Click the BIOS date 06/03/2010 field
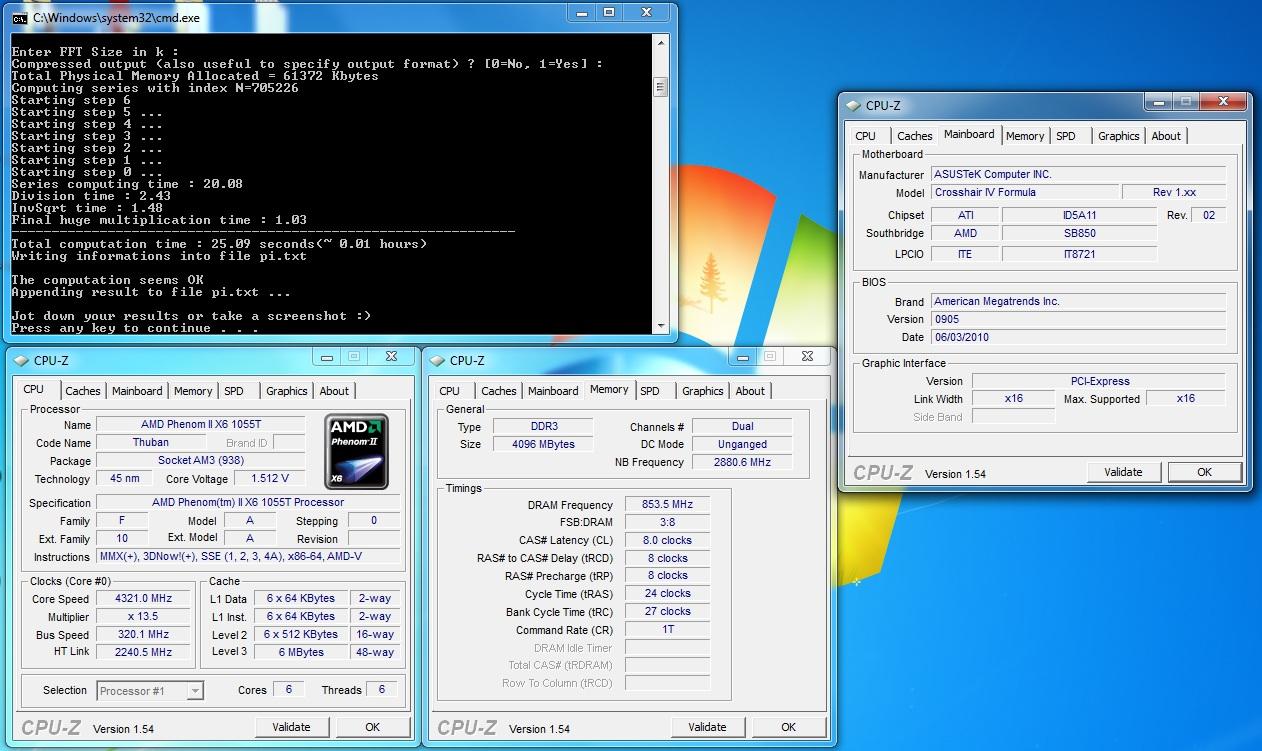The width and height of the screenshot is (1262, 751). (1078, 337)
